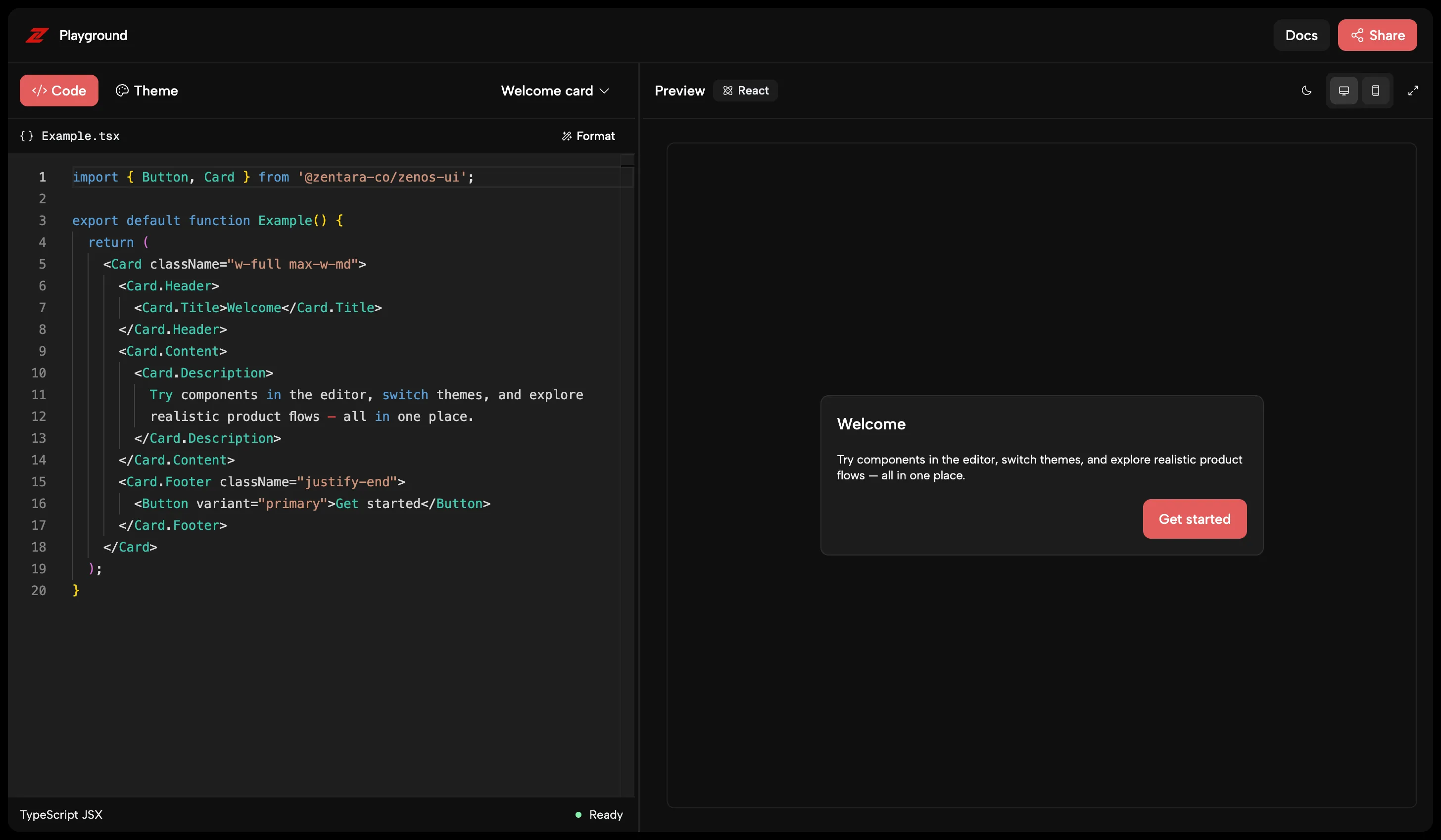Click the Ready status indicator
Viewport: 1441px width, 840px height.
[x=599, y=814]
